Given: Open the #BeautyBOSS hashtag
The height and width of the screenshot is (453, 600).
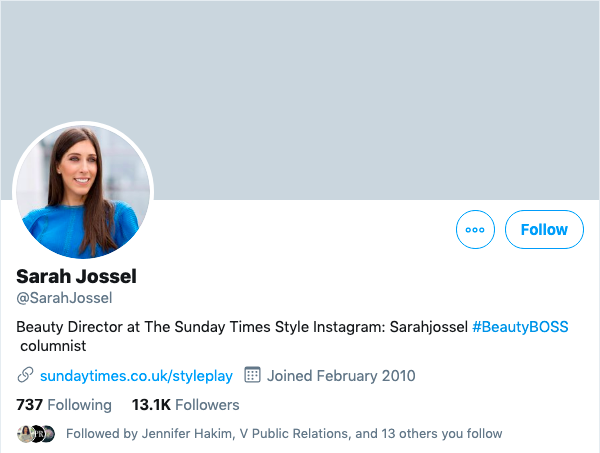Looking at the screenshot, I should pyautogui.click(x=520, y=327).
